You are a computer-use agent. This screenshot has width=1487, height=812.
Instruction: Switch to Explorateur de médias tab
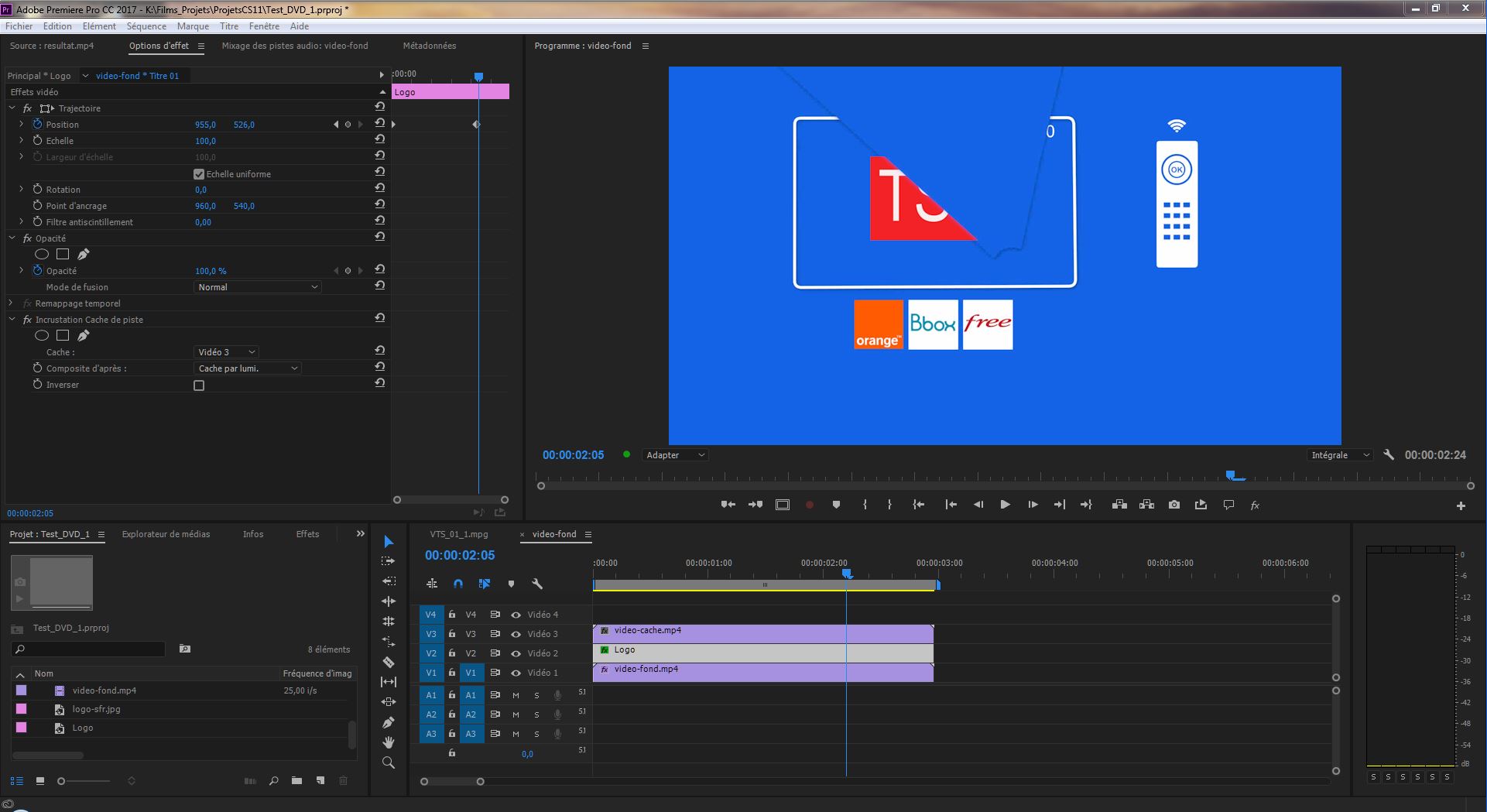click(x=166, y=534)
